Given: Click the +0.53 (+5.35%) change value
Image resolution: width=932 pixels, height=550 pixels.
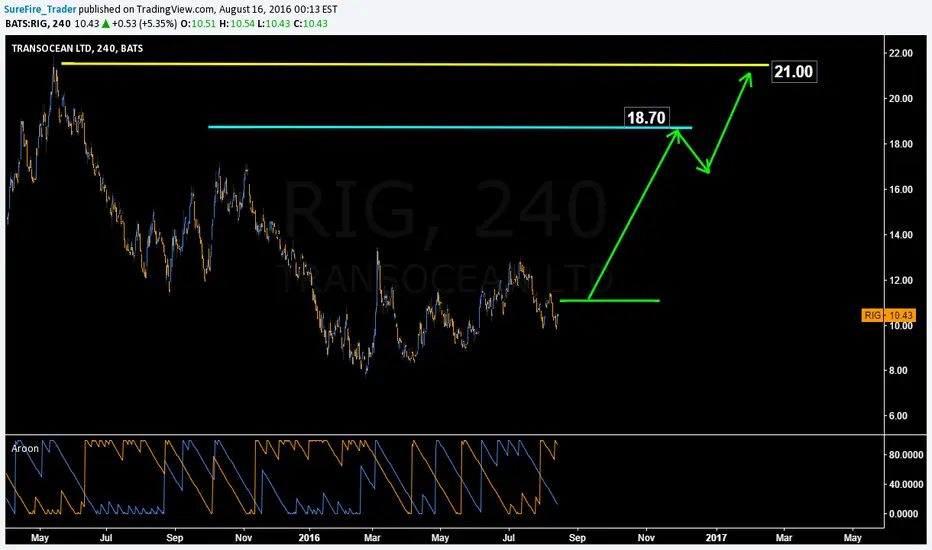Looking at the screenshot, I should 144,24.
